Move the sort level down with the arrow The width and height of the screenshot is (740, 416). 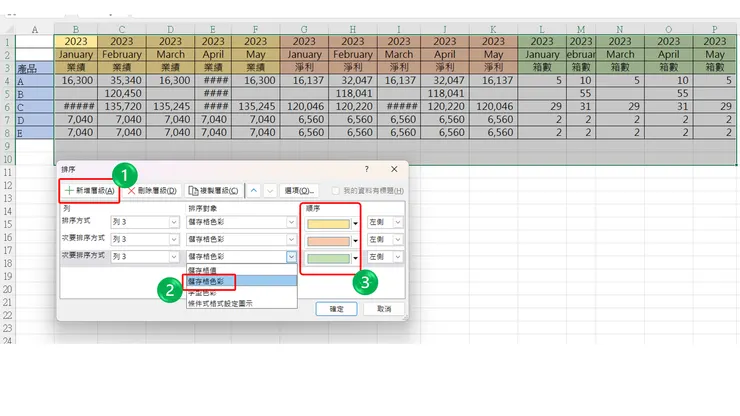pos(270,191)
